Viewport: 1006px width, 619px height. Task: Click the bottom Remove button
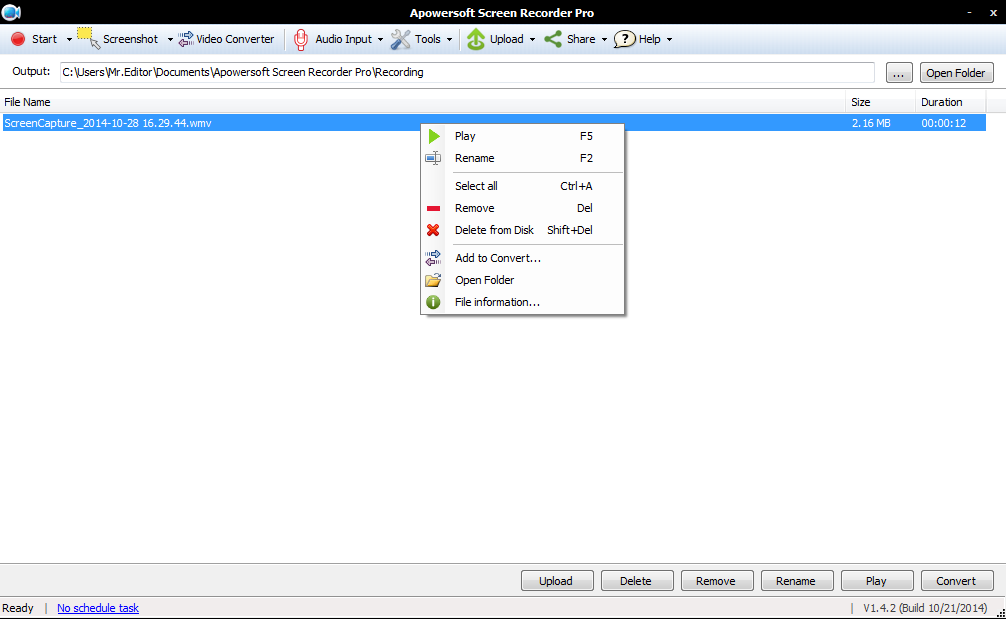pyautogui.click(x=717, y=581)
